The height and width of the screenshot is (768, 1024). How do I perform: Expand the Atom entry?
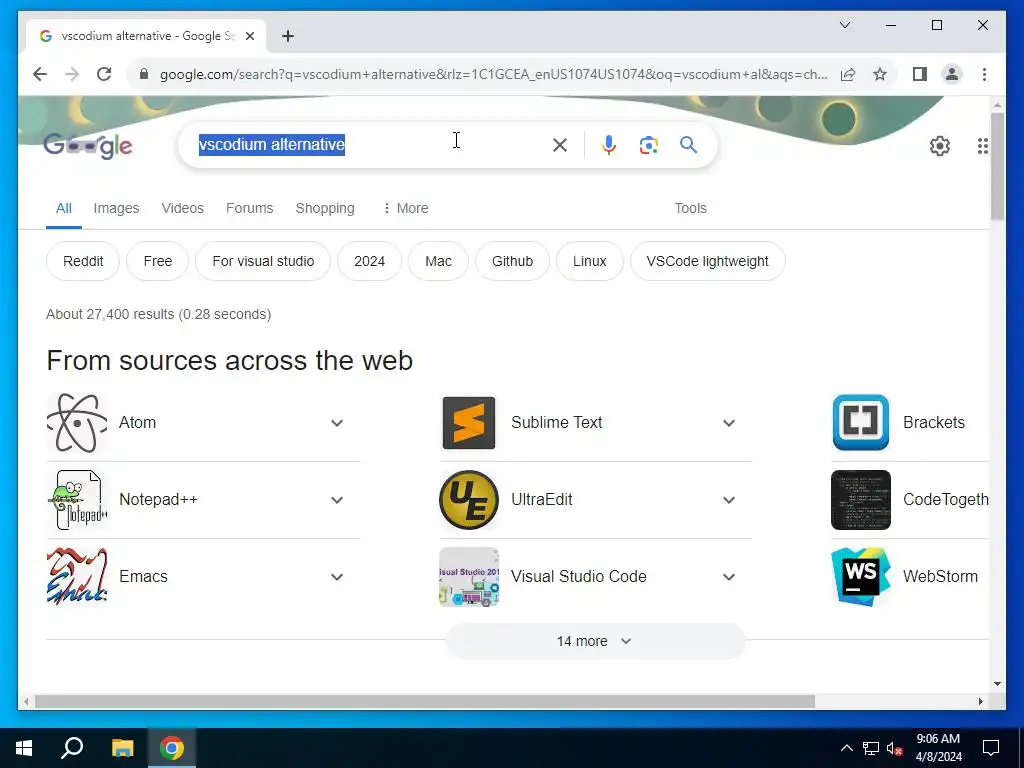pos(337,423)
